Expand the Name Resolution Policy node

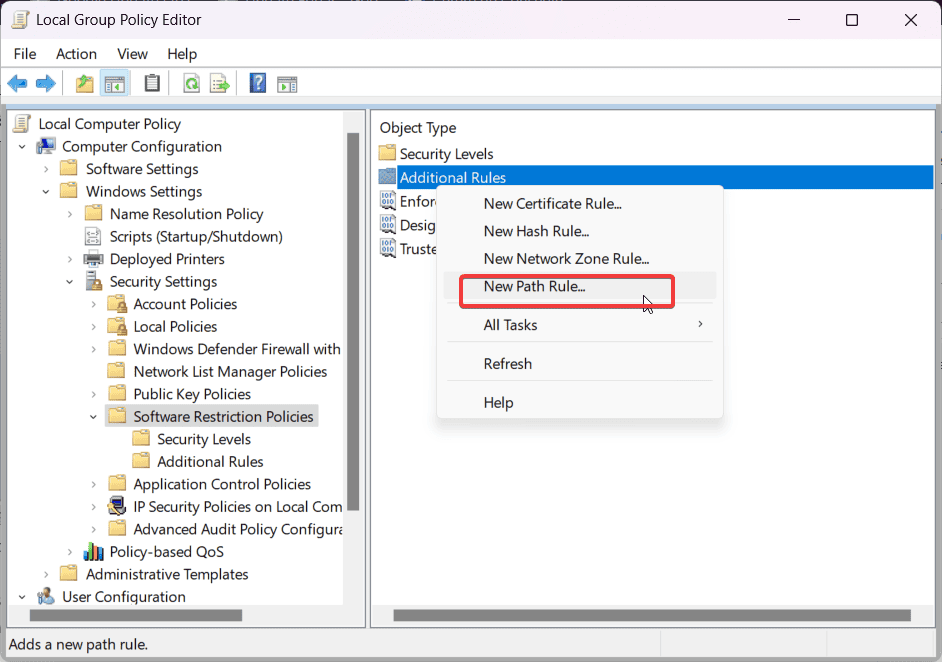click(x=70, y=214)
